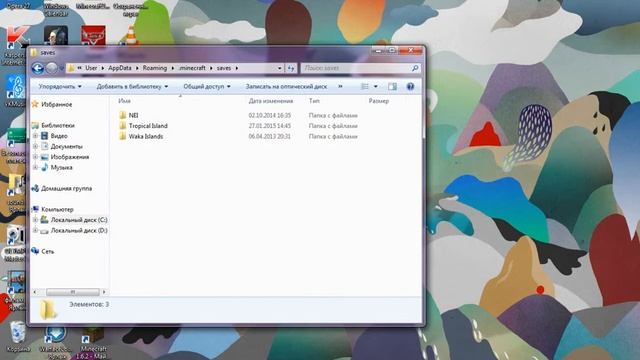Show the preview pane icon
The width and height of the screenshot is (640, 360).
click(x=392, y=87)
